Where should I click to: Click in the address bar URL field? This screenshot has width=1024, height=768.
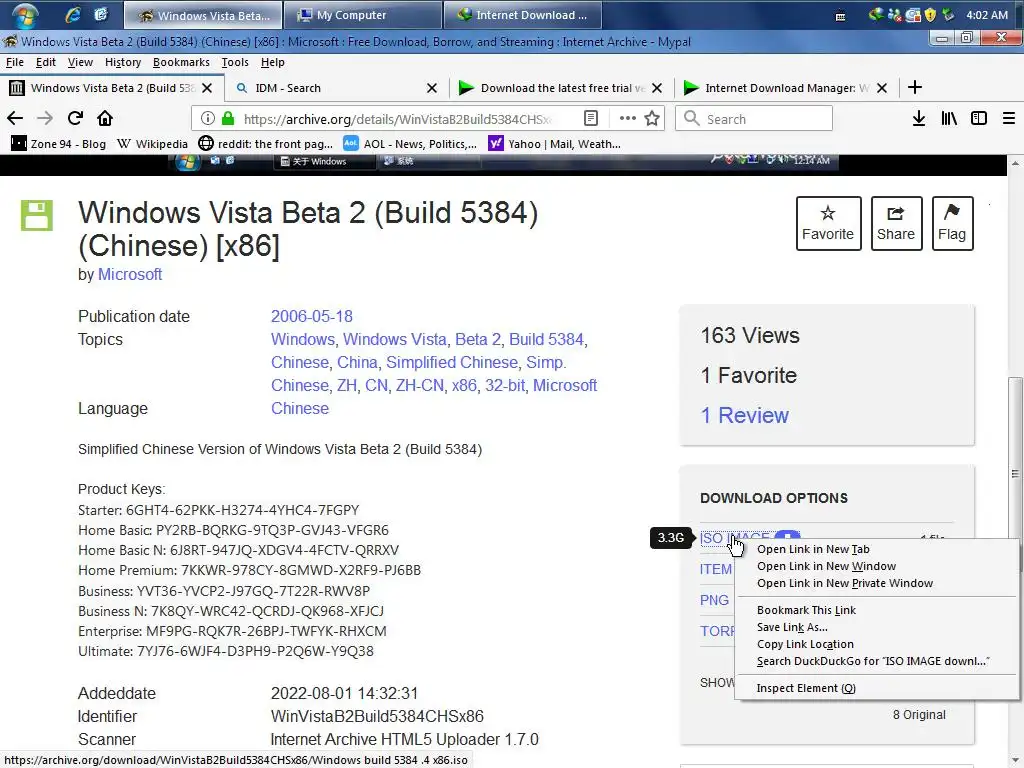point(398,119)
